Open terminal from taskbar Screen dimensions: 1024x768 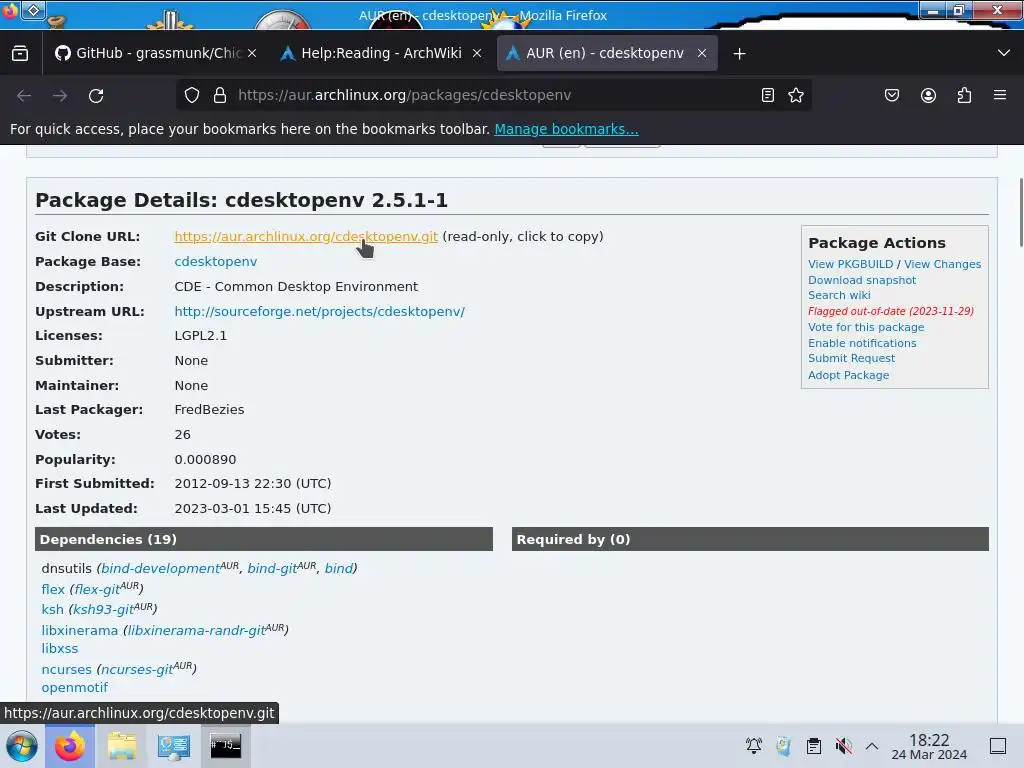pos(225,746)
